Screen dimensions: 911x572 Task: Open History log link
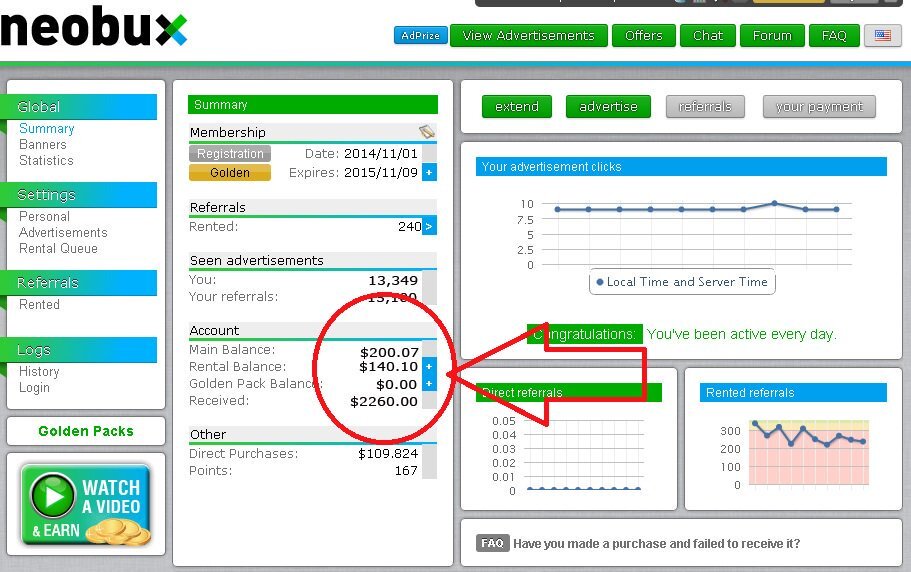point(39,371)
